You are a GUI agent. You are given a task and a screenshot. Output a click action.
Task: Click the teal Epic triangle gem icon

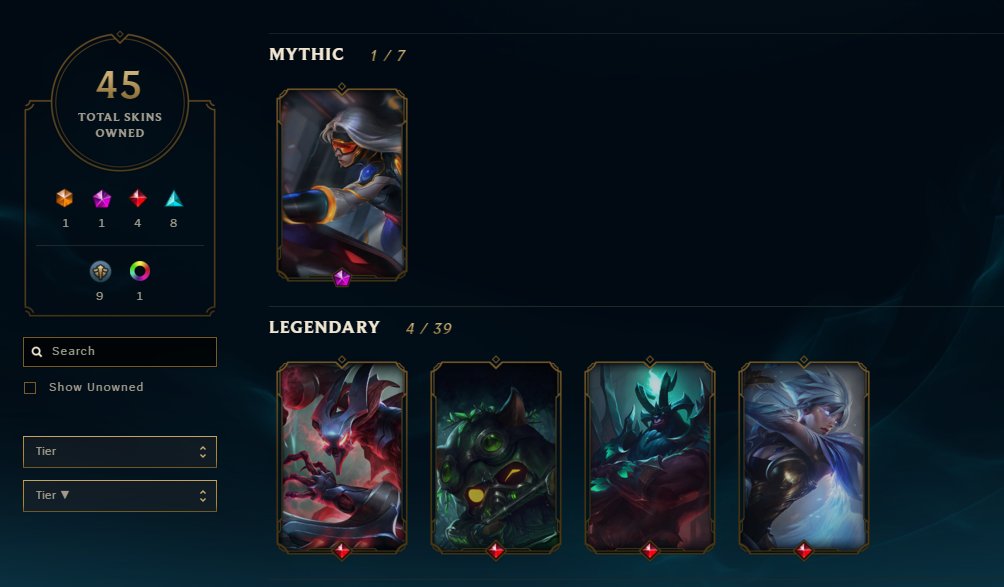(x=174, y=199)
